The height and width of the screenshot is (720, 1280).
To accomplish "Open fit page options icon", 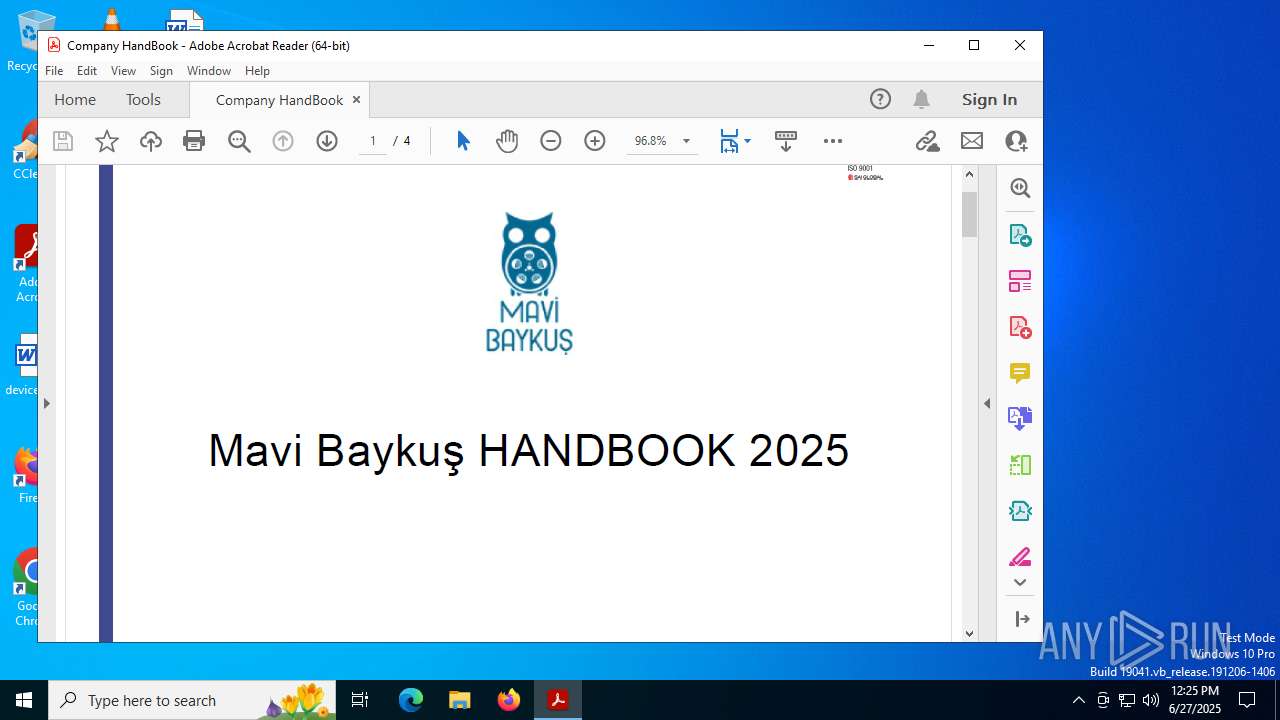I will click(729, 141).
